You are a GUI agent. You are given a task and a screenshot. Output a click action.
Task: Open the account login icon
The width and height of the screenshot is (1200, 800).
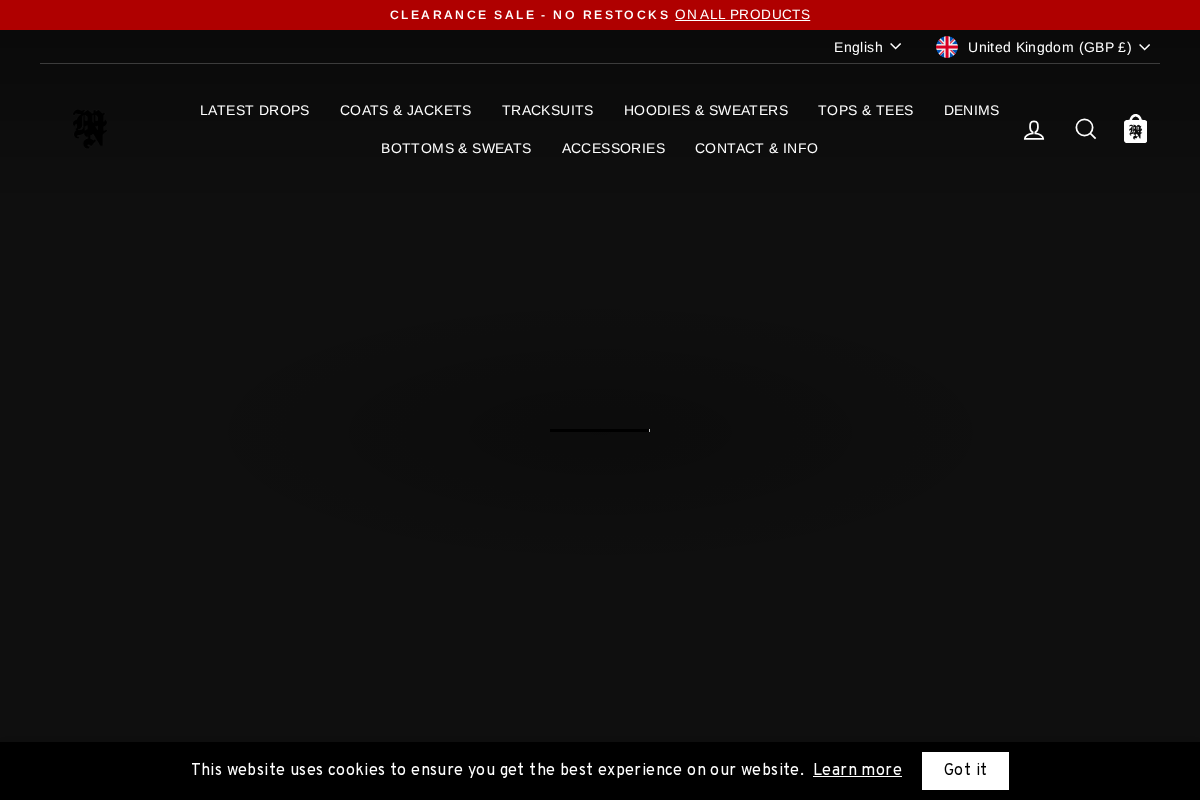click(x=1034, y=128)
